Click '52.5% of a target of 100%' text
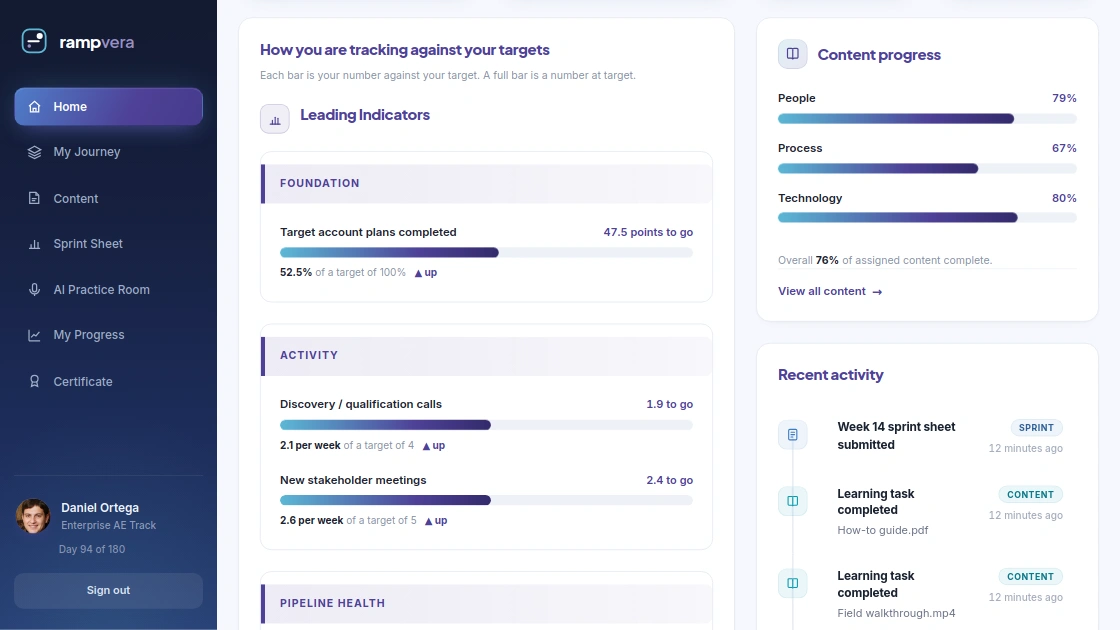The width and height of the screenshot is (1120, 630). (343, 272)
